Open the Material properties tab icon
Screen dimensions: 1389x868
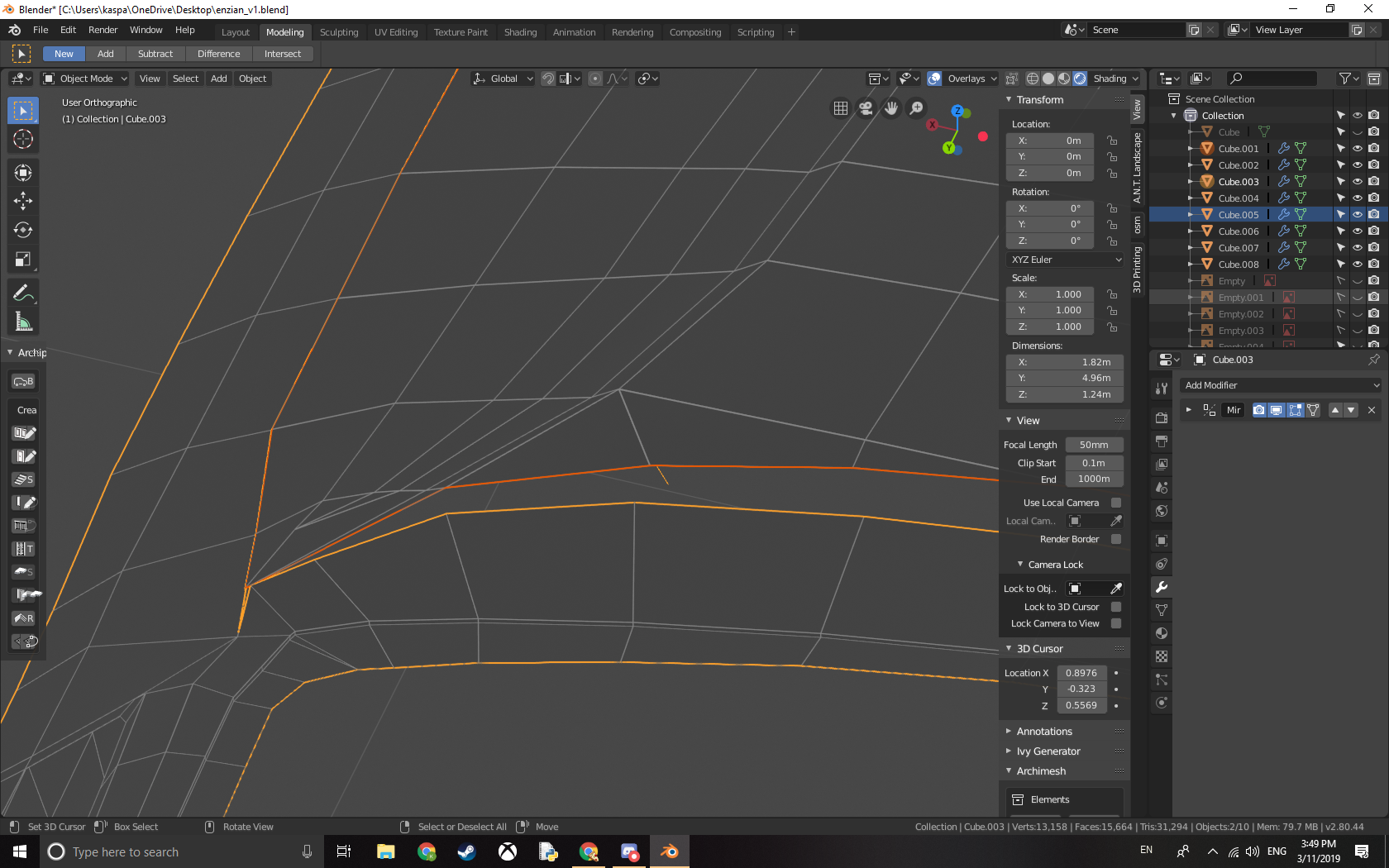point(1162,633)
